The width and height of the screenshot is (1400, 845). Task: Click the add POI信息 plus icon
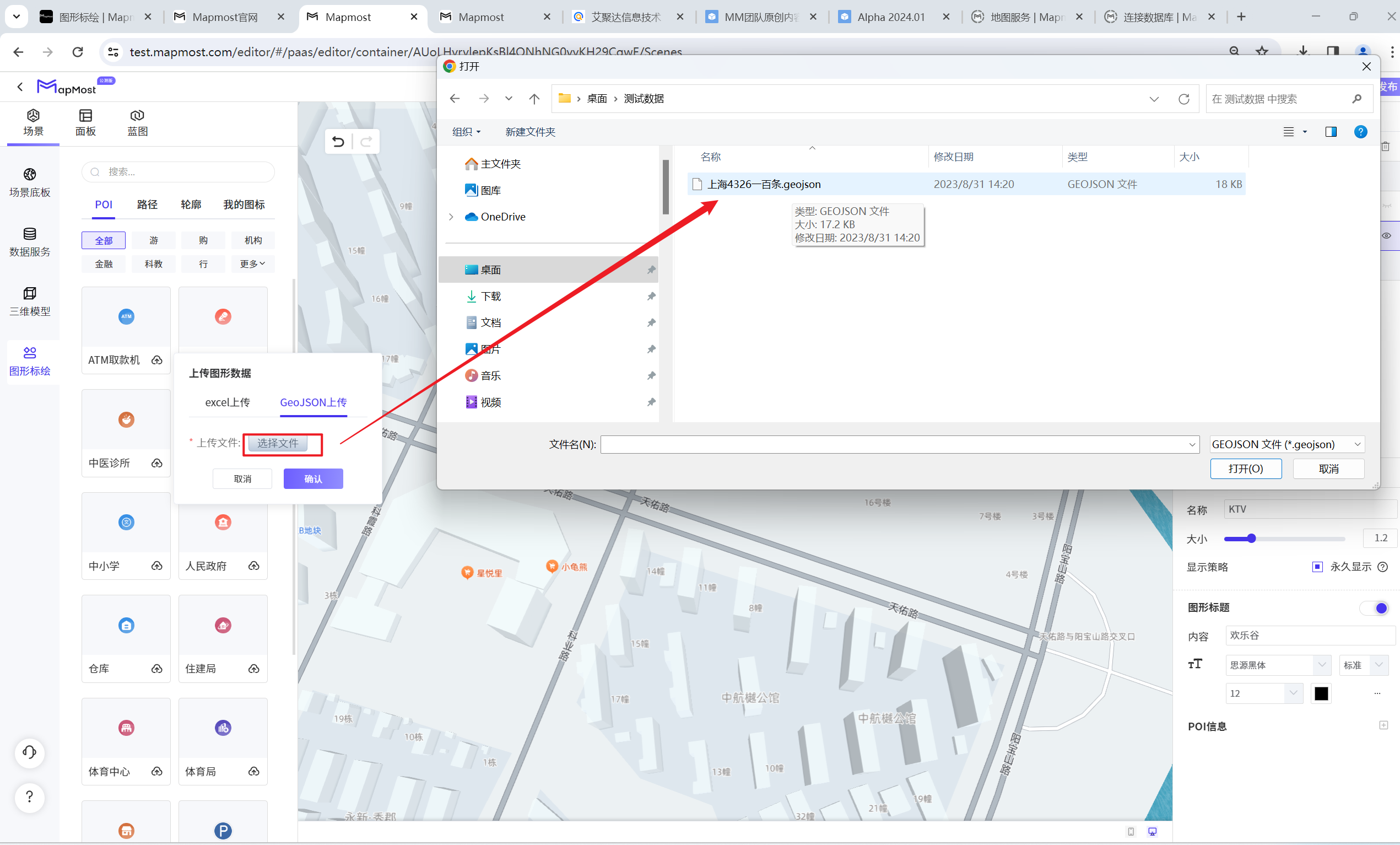pyautogui.click(x=1383, y=726)
